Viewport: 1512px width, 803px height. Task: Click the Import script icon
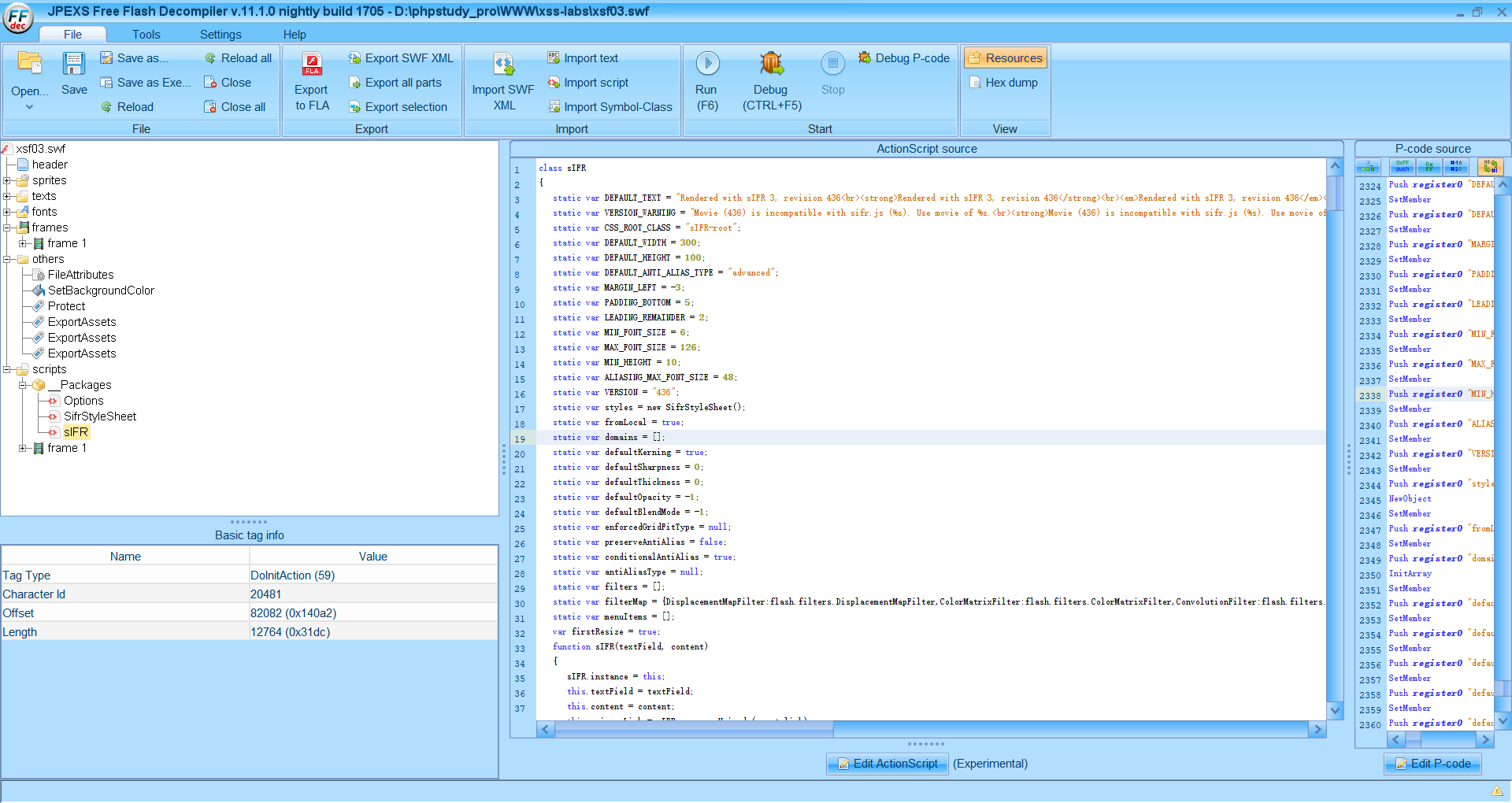554,82
